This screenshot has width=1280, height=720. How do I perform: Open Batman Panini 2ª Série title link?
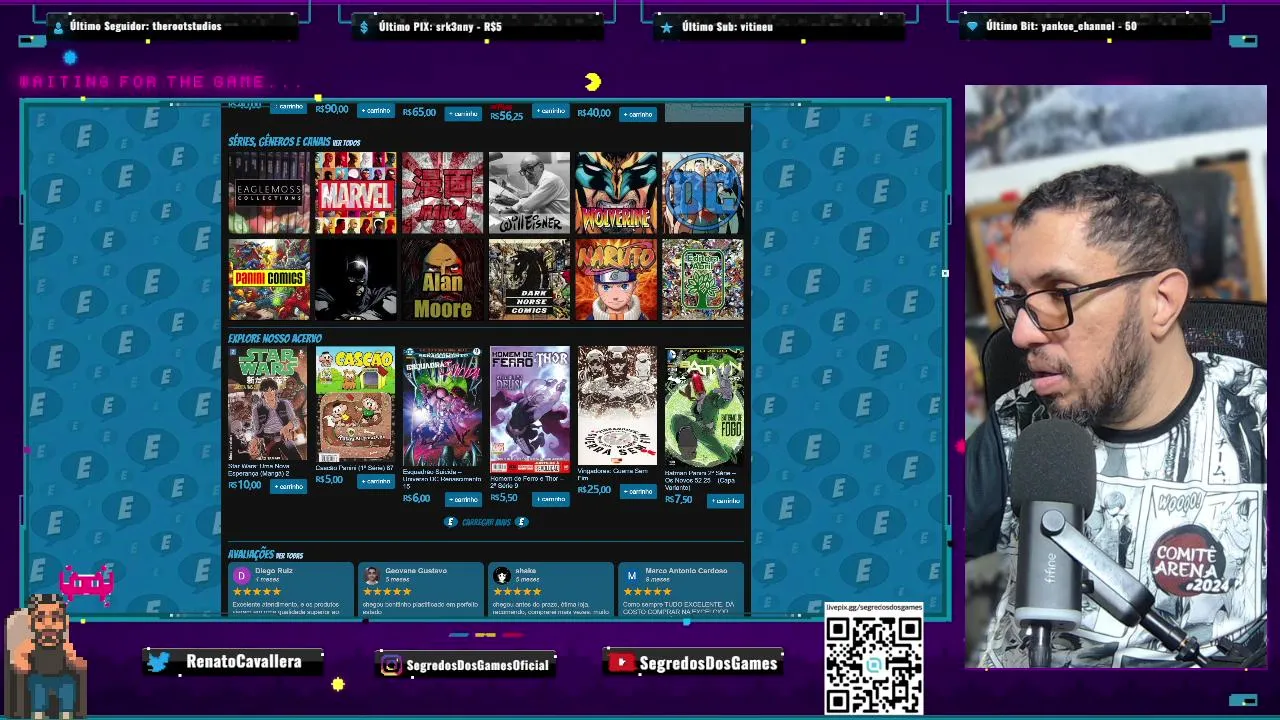coord(700,479)
